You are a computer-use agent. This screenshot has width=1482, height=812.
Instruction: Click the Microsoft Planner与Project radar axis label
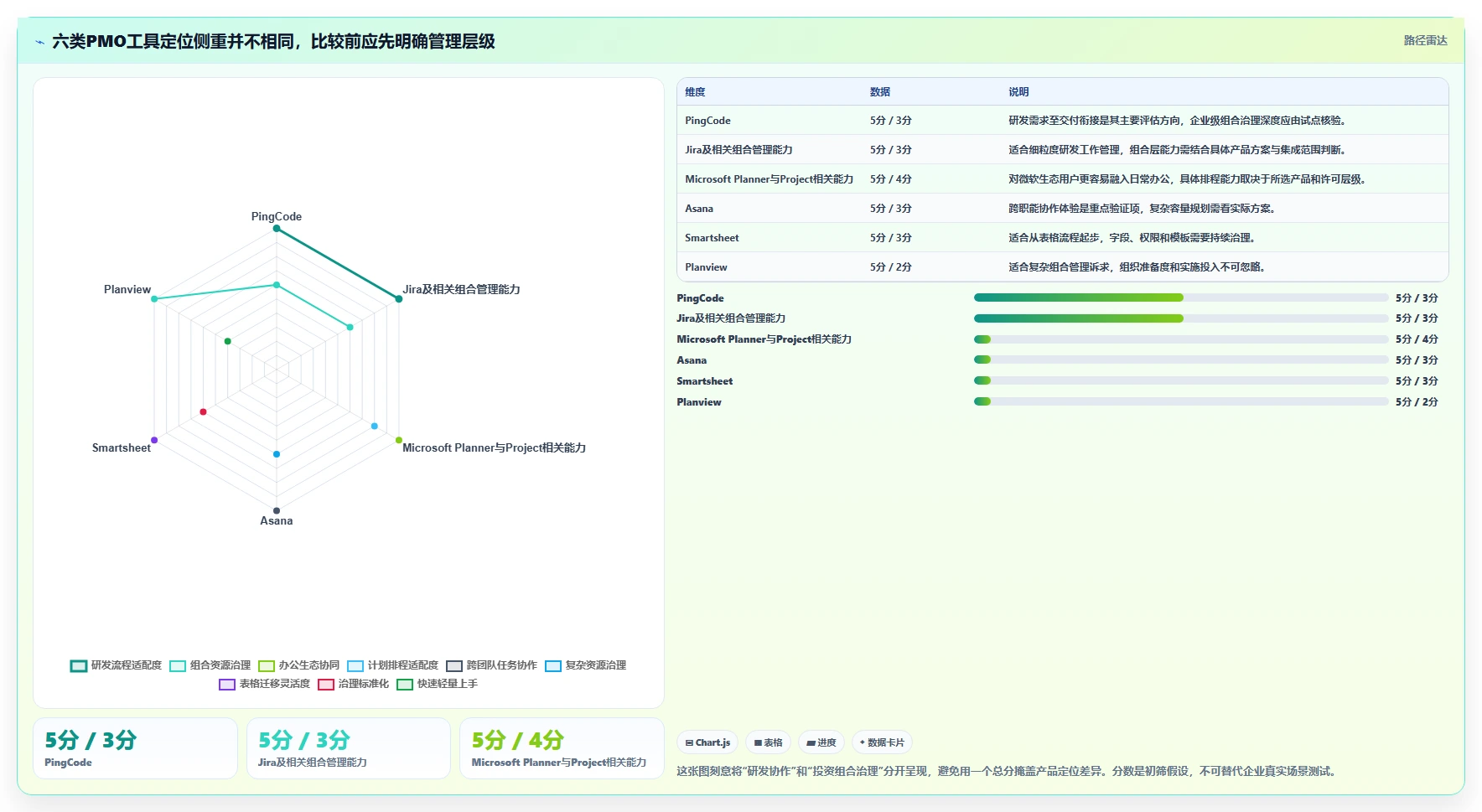pyautogui.click(x=494, y=447)
